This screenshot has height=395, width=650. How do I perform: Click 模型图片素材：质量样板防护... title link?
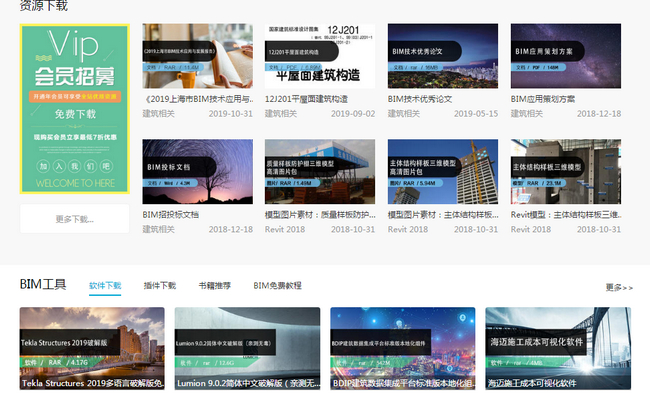(320, 215)
